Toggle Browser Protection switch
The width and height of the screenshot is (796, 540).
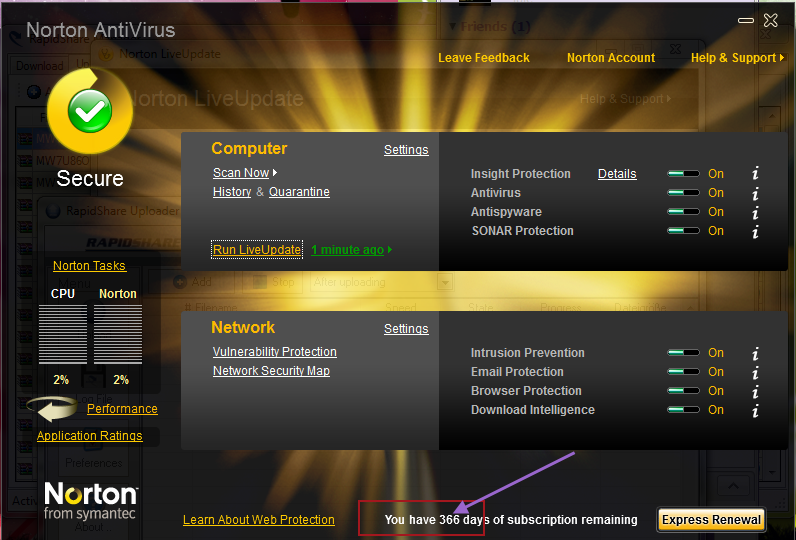[x=683, y=391]
